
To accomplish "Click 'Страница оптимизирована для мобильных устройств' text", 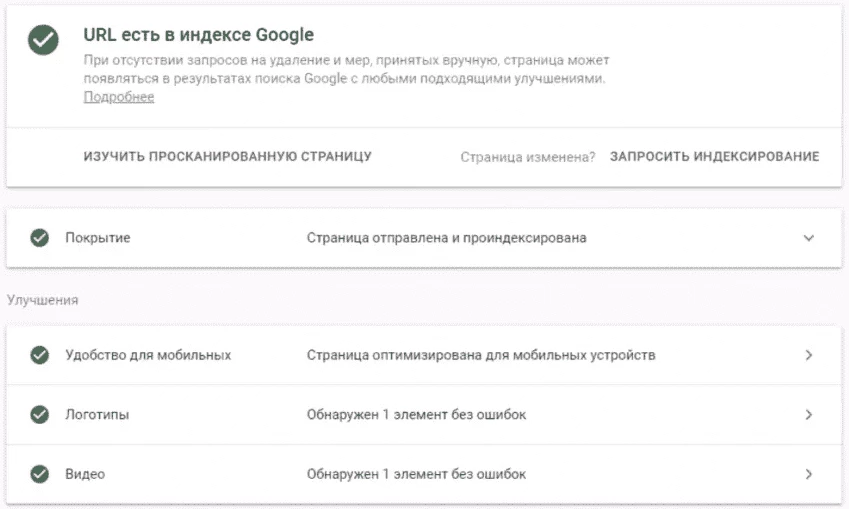I will tap(481, 355).
